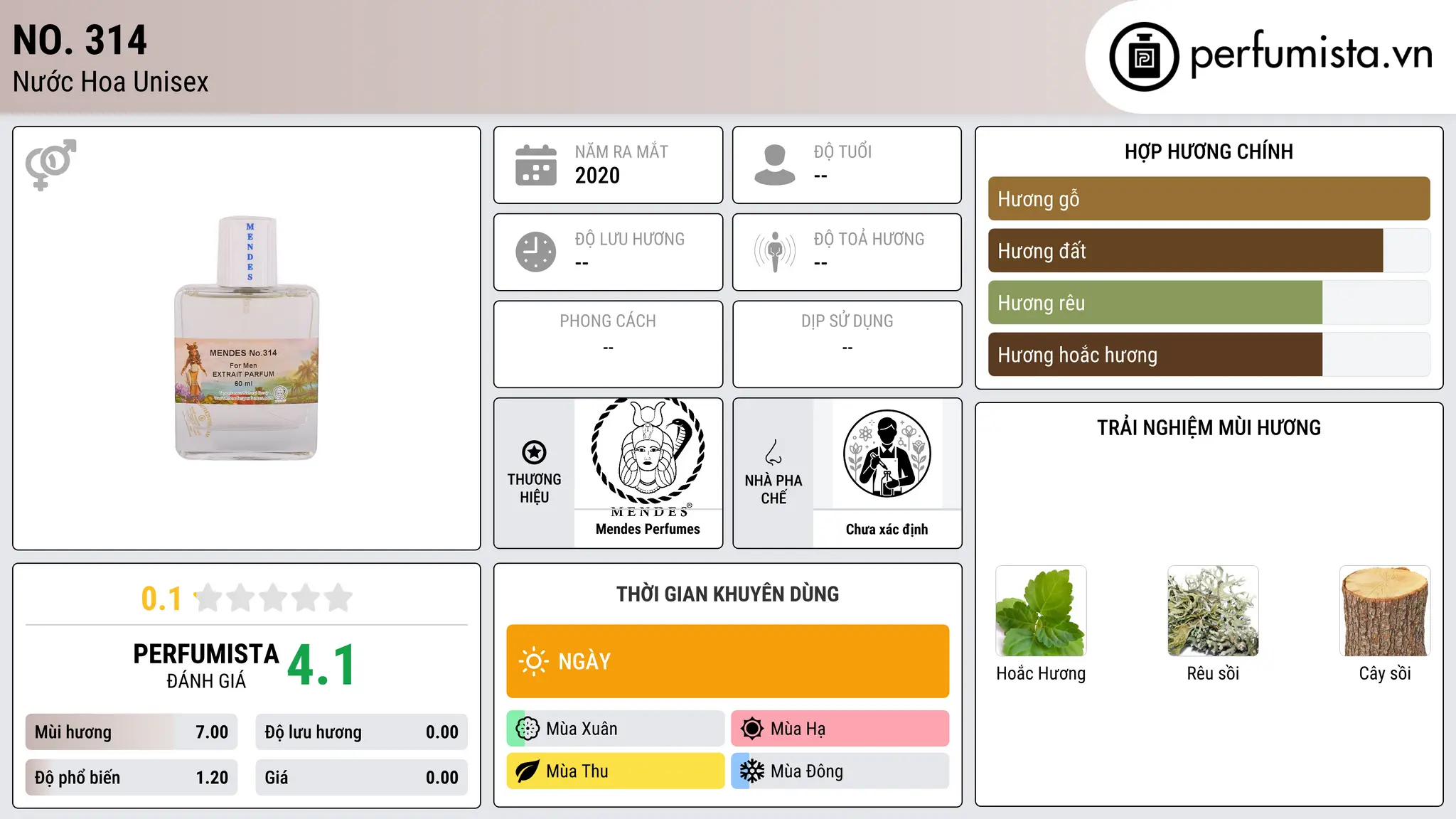
Task: Click the Thời gian khuyên dùng heading
Action: [727, 594]
